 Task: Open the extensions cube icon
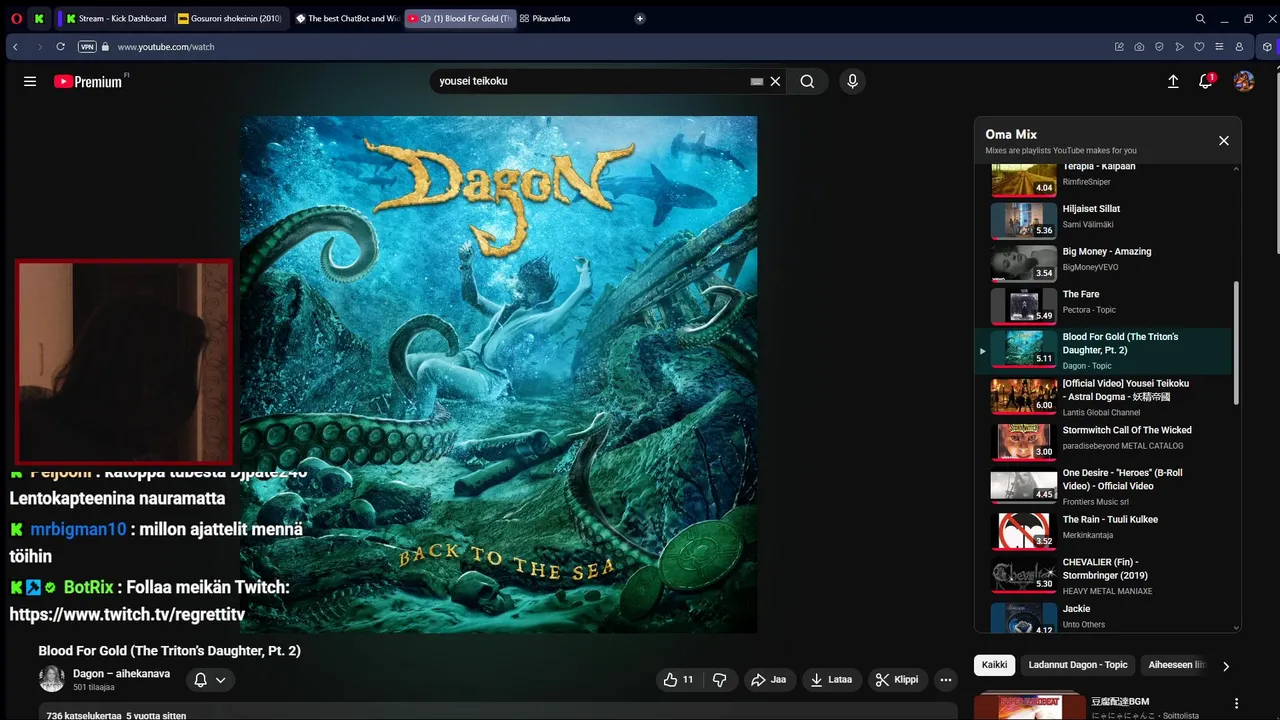(x=1267, y=47)
